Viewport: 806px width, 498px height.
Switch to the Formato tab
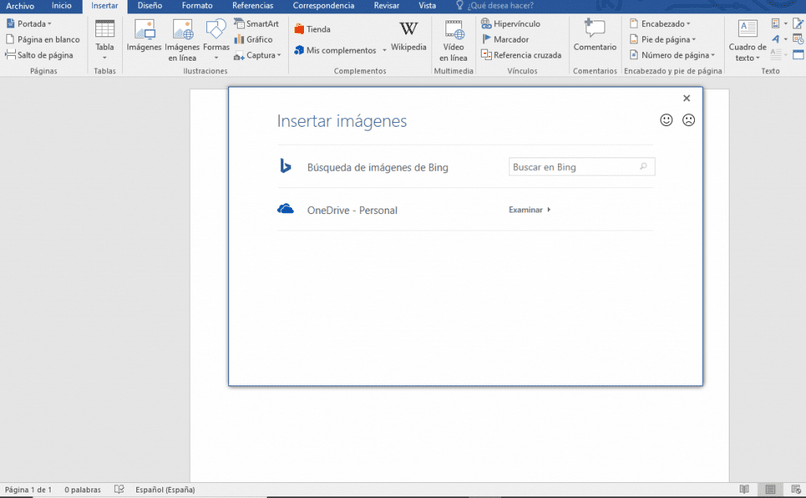(x=197, y=6)
